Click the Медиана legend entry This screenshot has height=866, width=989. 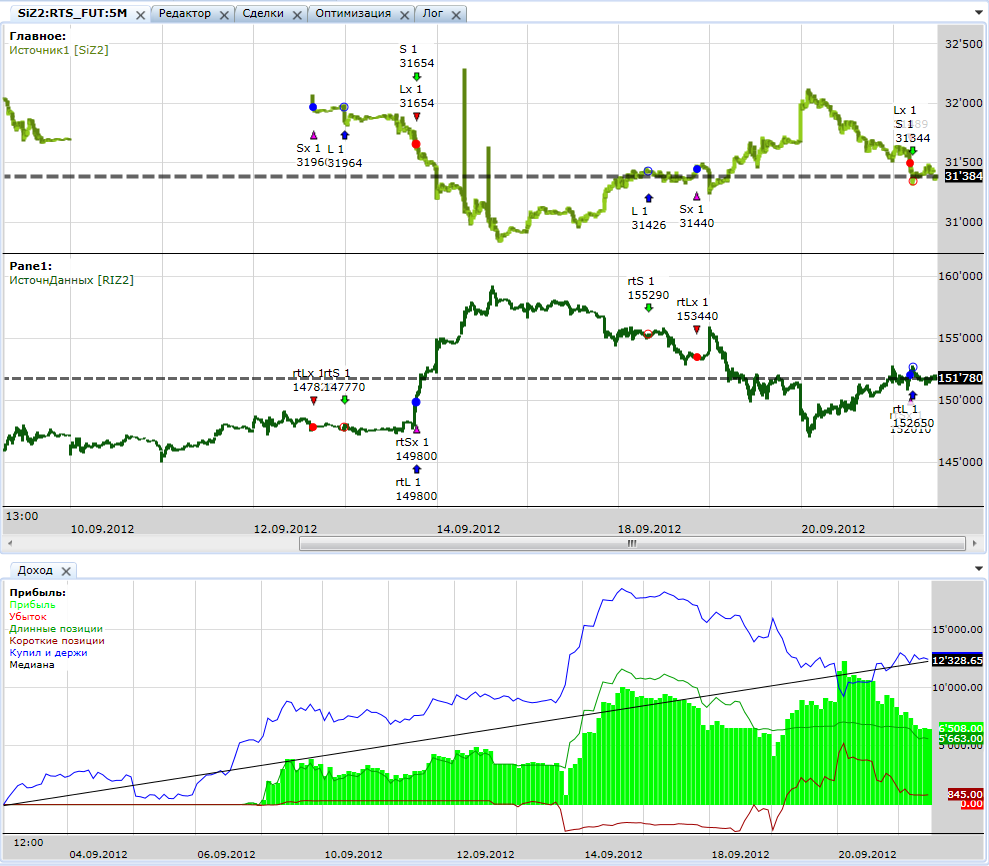tap(32, 665)
